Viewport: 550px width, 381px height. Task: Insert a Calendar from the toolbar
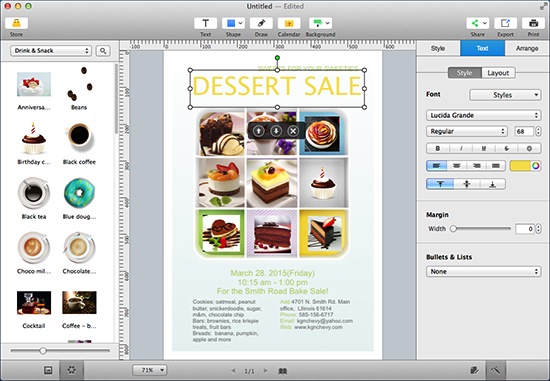[289, 24]
